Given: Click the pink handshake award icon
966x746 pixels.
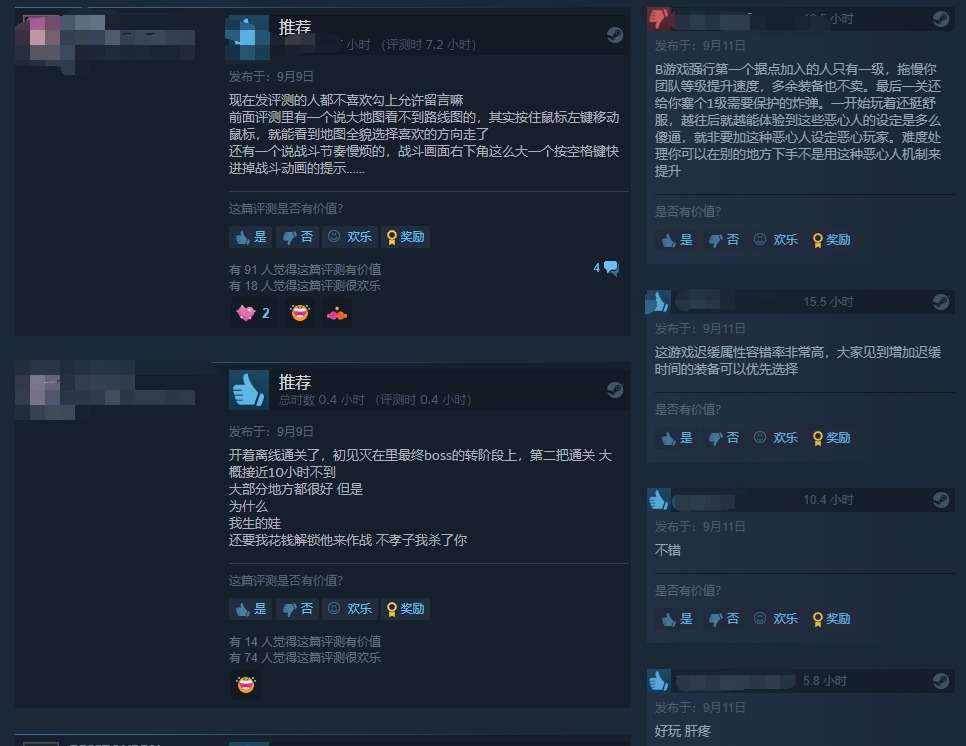Looking at the screenshot, I should pyautogui.click(x=337, y=314).
